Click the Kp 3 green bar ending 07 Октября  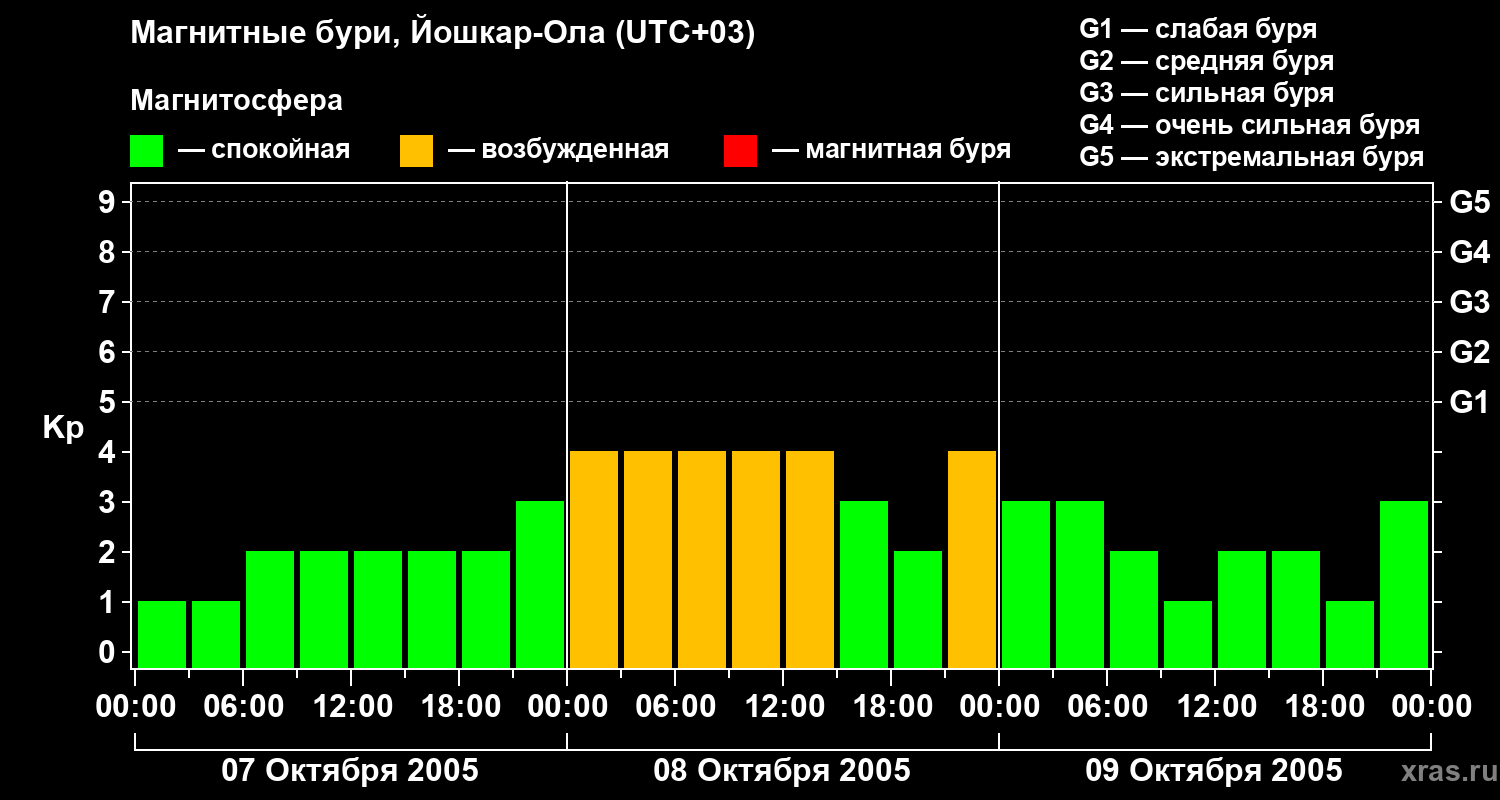(540, 584)
